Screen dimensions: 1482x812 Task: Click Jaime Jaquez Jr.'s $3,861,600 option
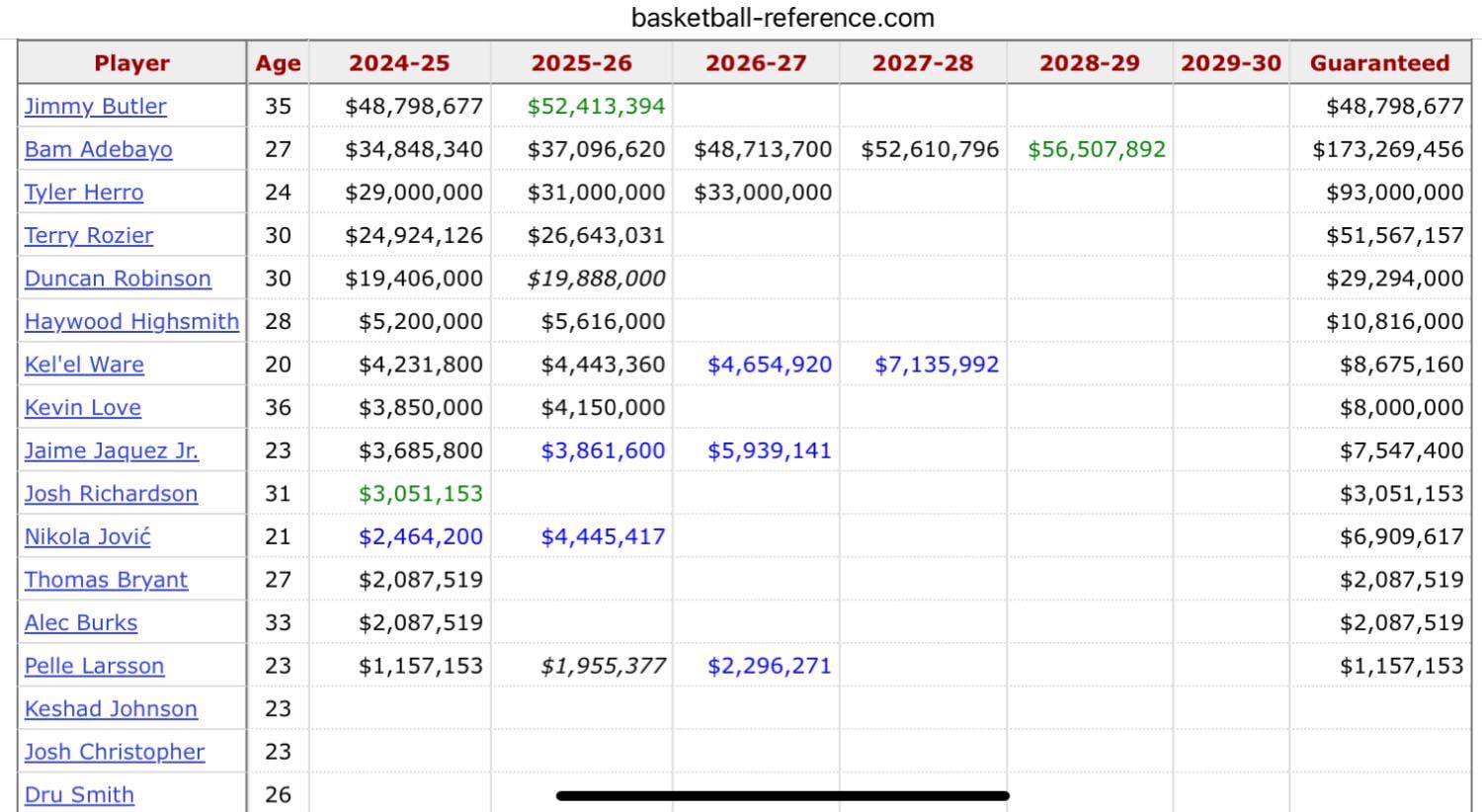click(x=603, y=450)
